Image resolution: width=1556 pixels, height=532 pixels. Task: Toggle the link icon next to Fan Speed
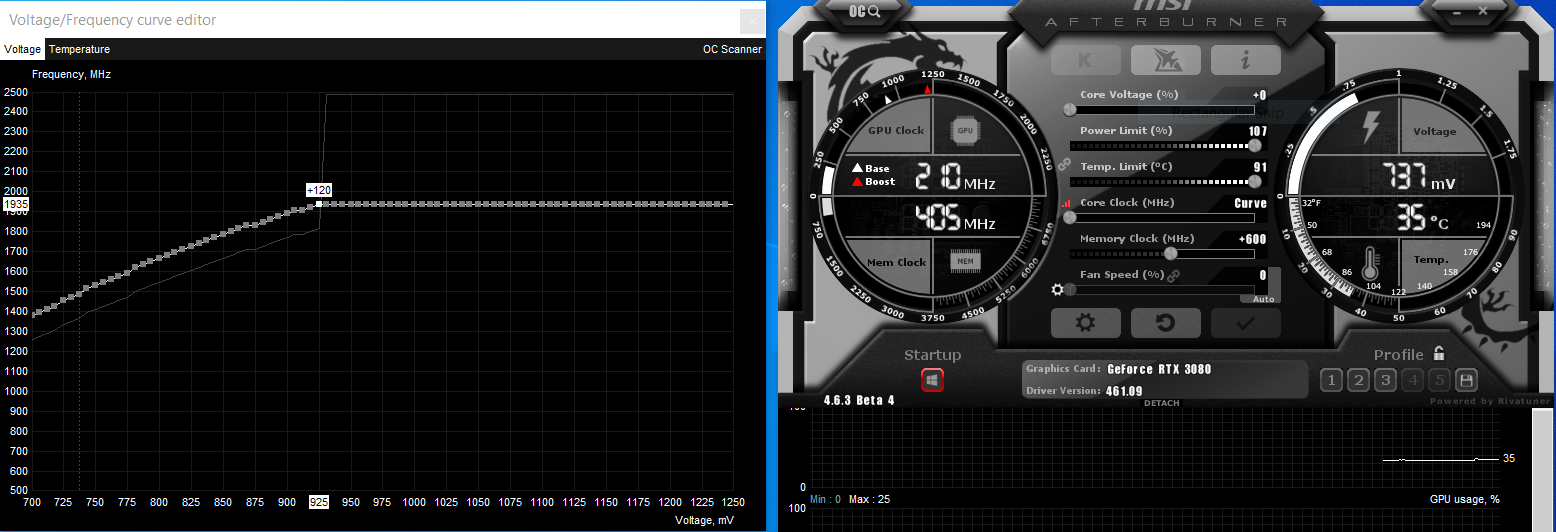[1173, 276]
